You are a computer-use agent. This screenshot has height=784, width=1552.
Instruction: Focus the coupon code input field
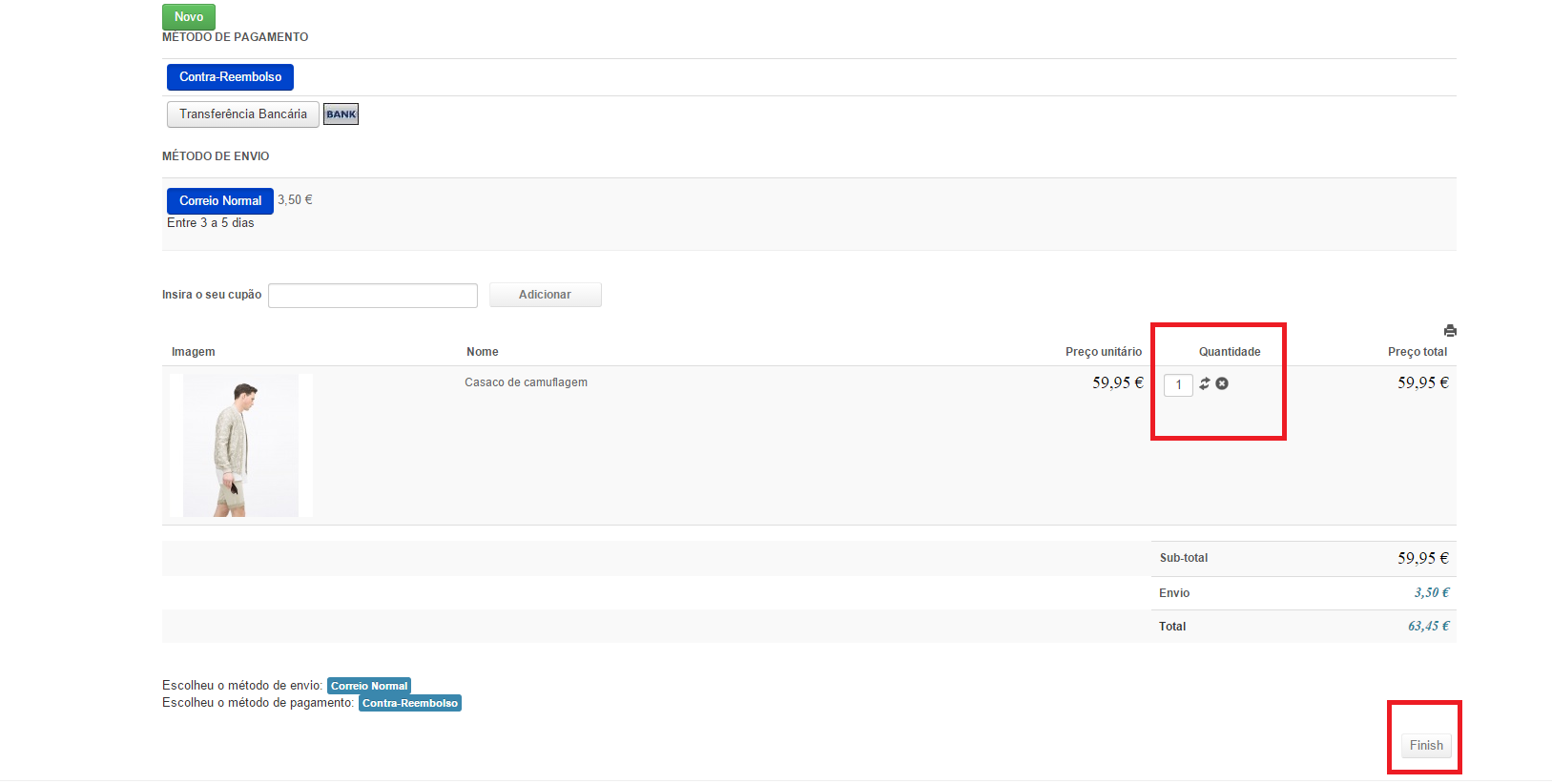pyautogui.click(x=373, y=296)
